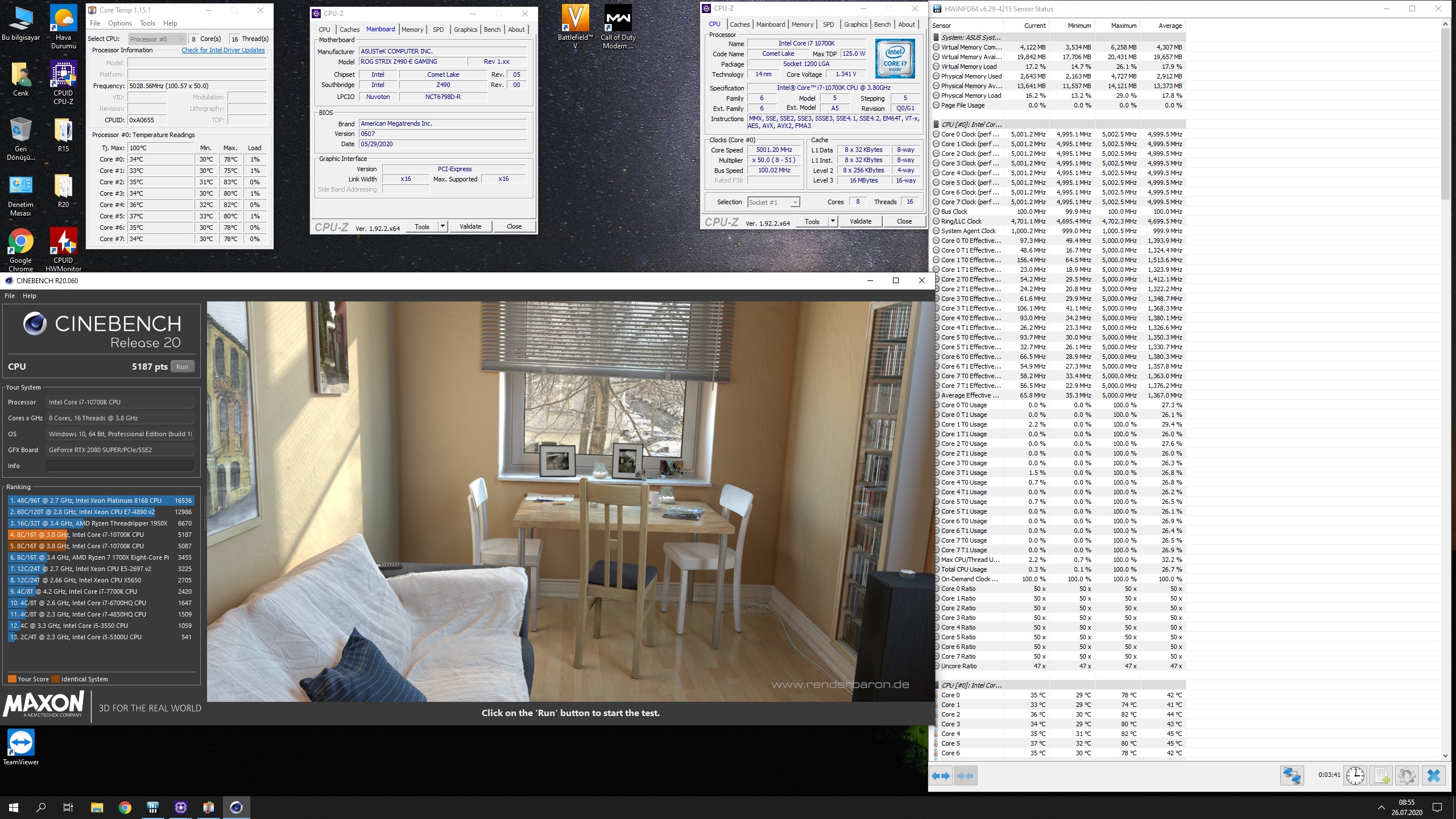Screen dimensions: 1456x819
Task: Select Hava Durumu desktop icon
Action: coord(63,27)
